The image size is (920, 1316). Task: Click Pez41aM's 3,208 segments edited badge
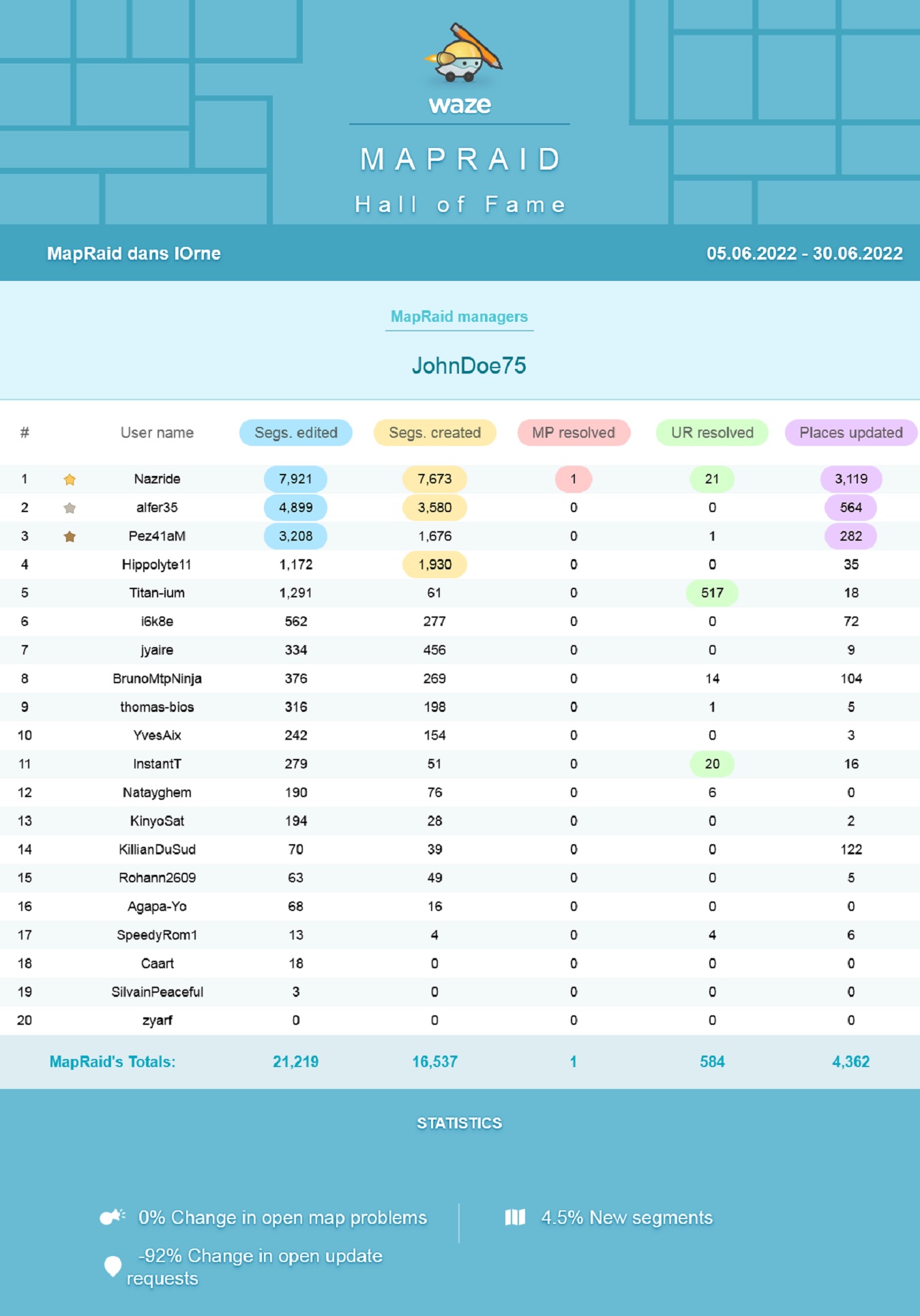tap(295, 536)
